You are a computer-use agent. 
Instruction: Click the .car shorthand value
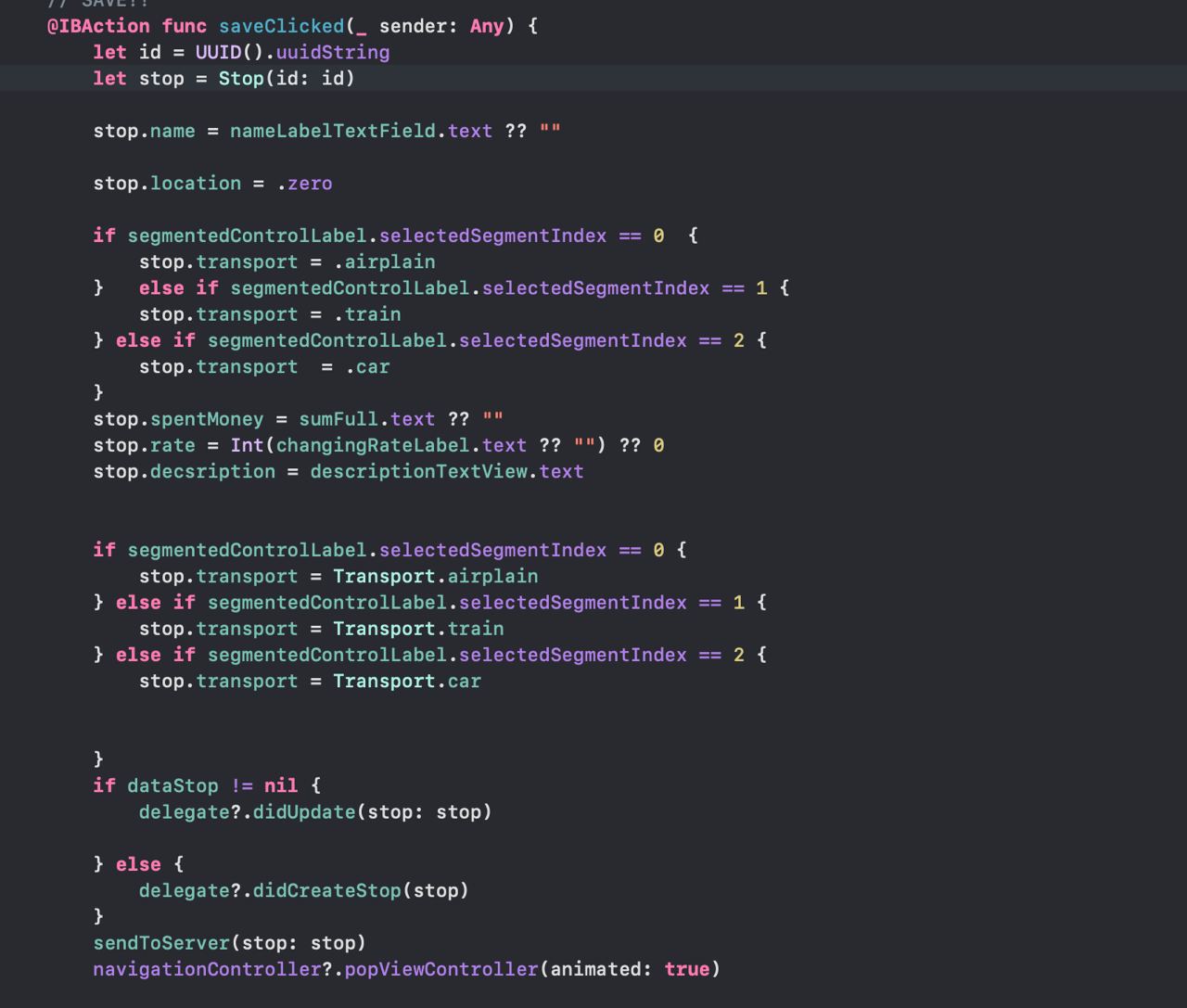pos(367,367)
